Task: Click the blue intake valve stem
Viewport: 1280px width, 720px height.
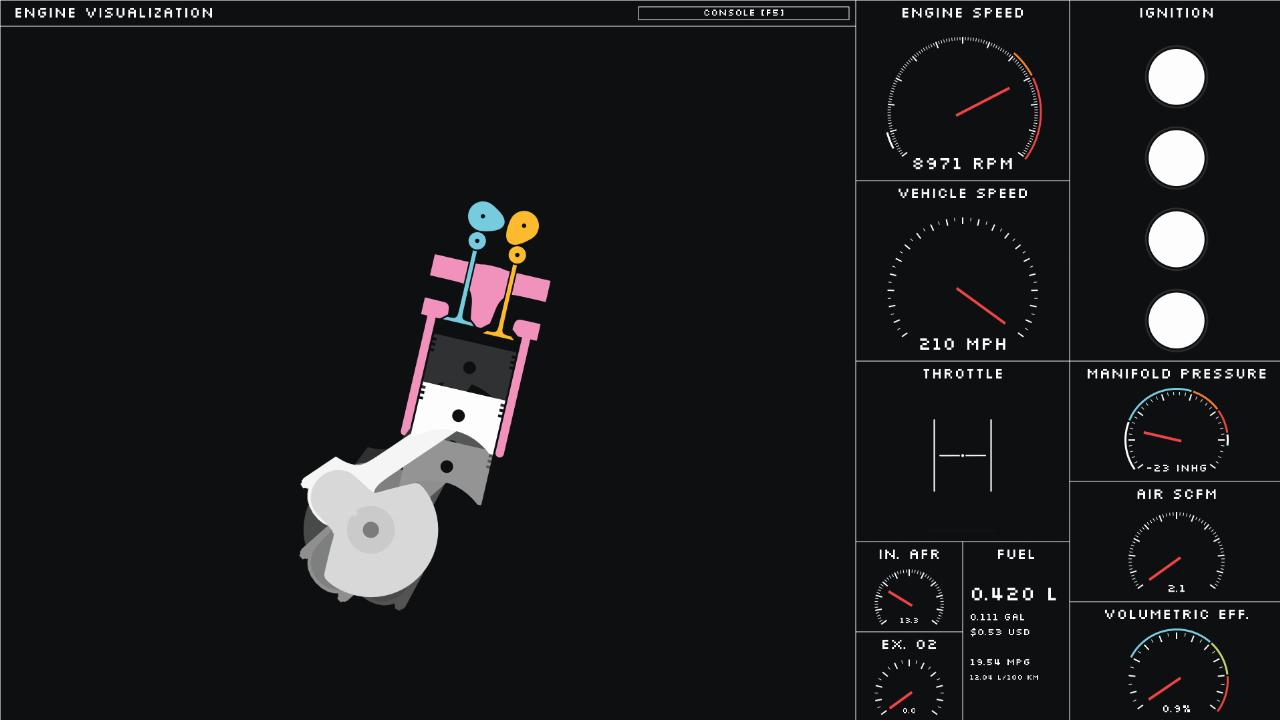Action: coord(467,285)
